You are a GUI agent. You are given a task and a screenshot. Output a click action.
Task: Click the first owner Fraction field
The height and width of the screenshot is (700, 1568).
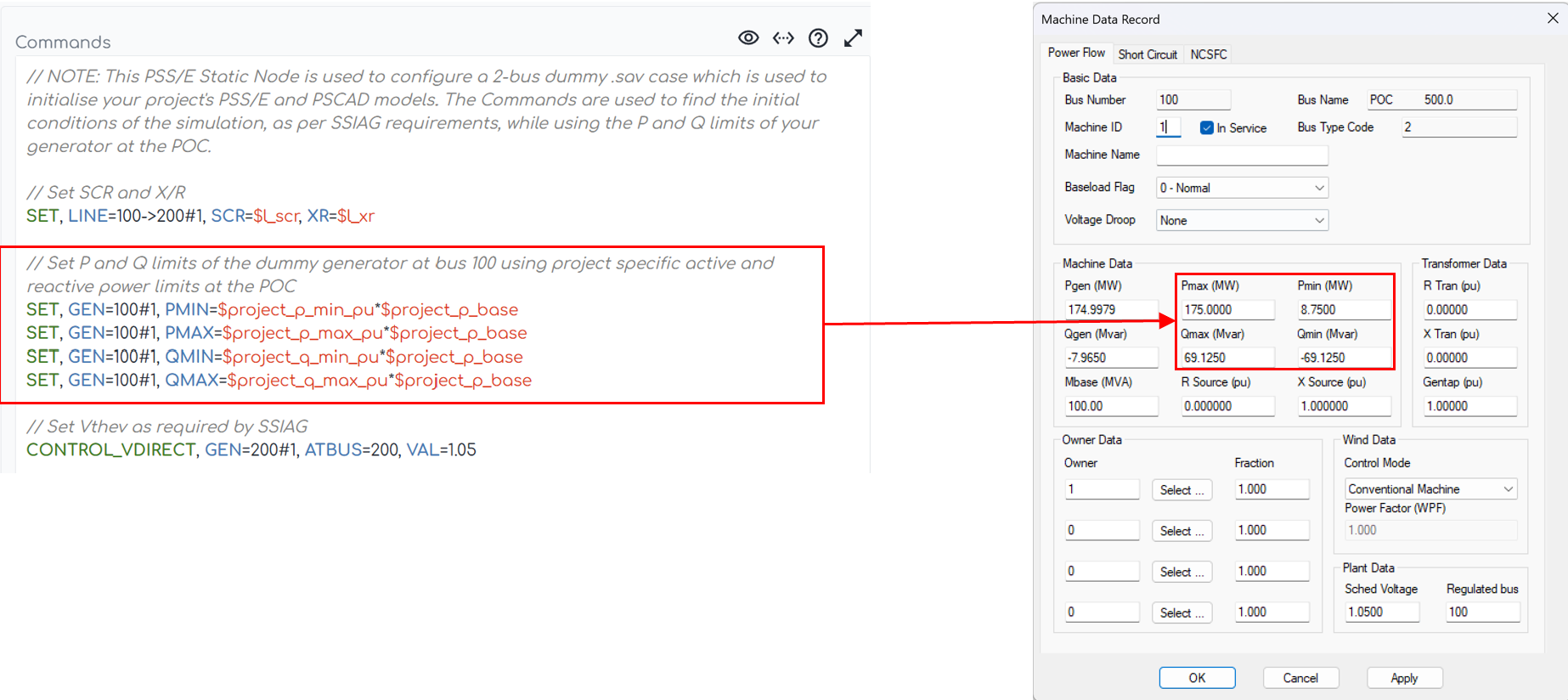pyautogui.click(x=1272, y=489)
